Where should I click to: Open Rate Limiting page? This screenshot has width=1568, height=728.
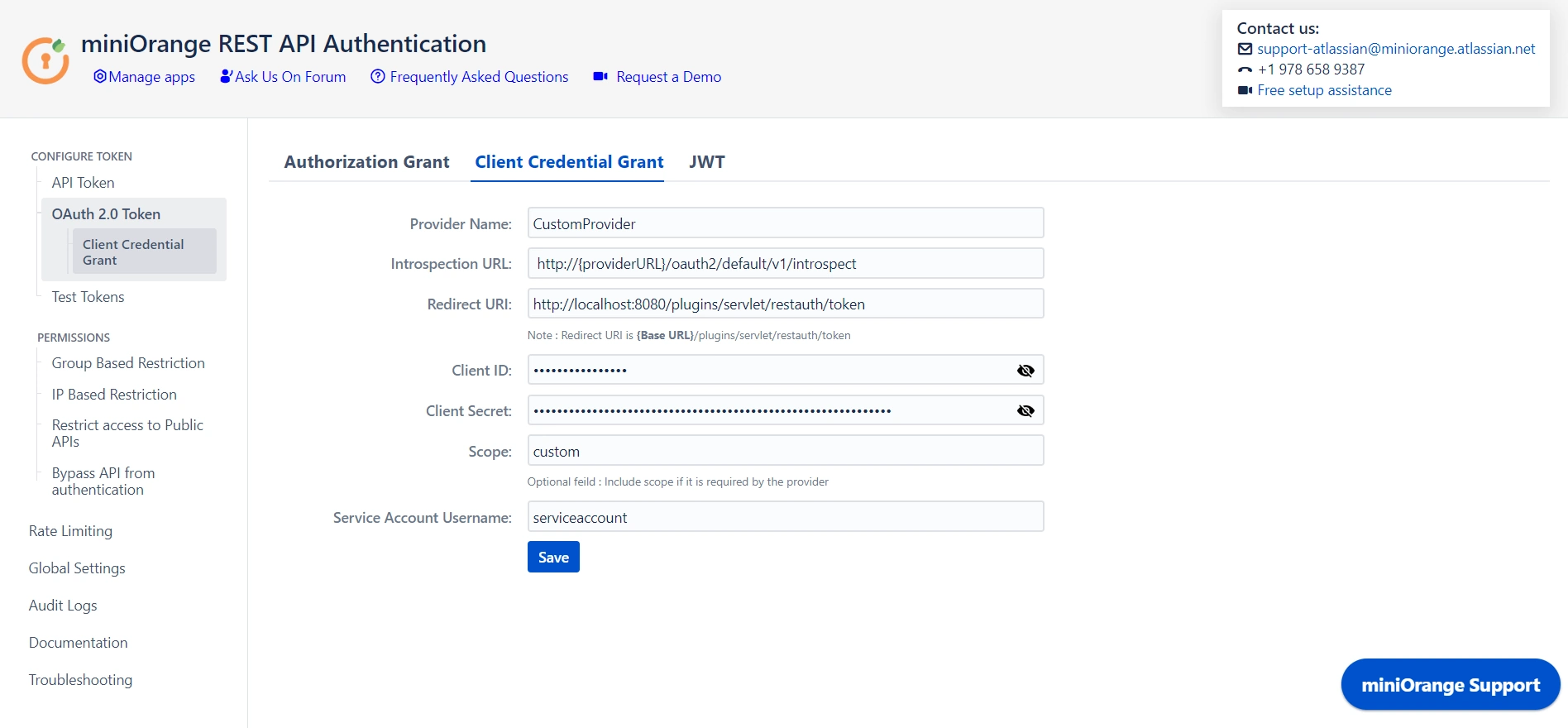70,531
